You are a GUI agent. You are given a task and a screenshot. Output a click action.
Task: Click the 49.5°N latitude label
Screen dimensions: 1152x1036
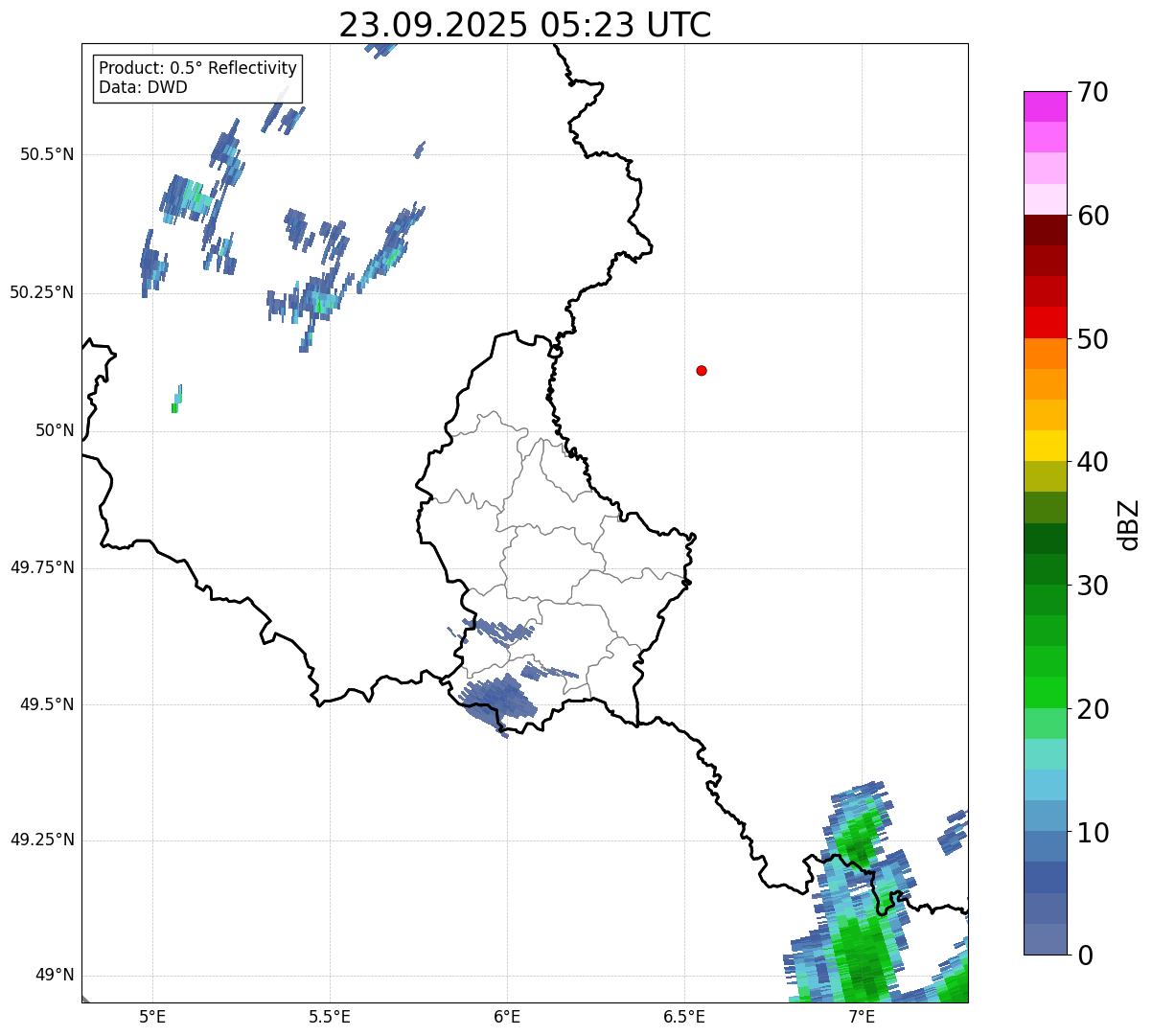point(47,704)
